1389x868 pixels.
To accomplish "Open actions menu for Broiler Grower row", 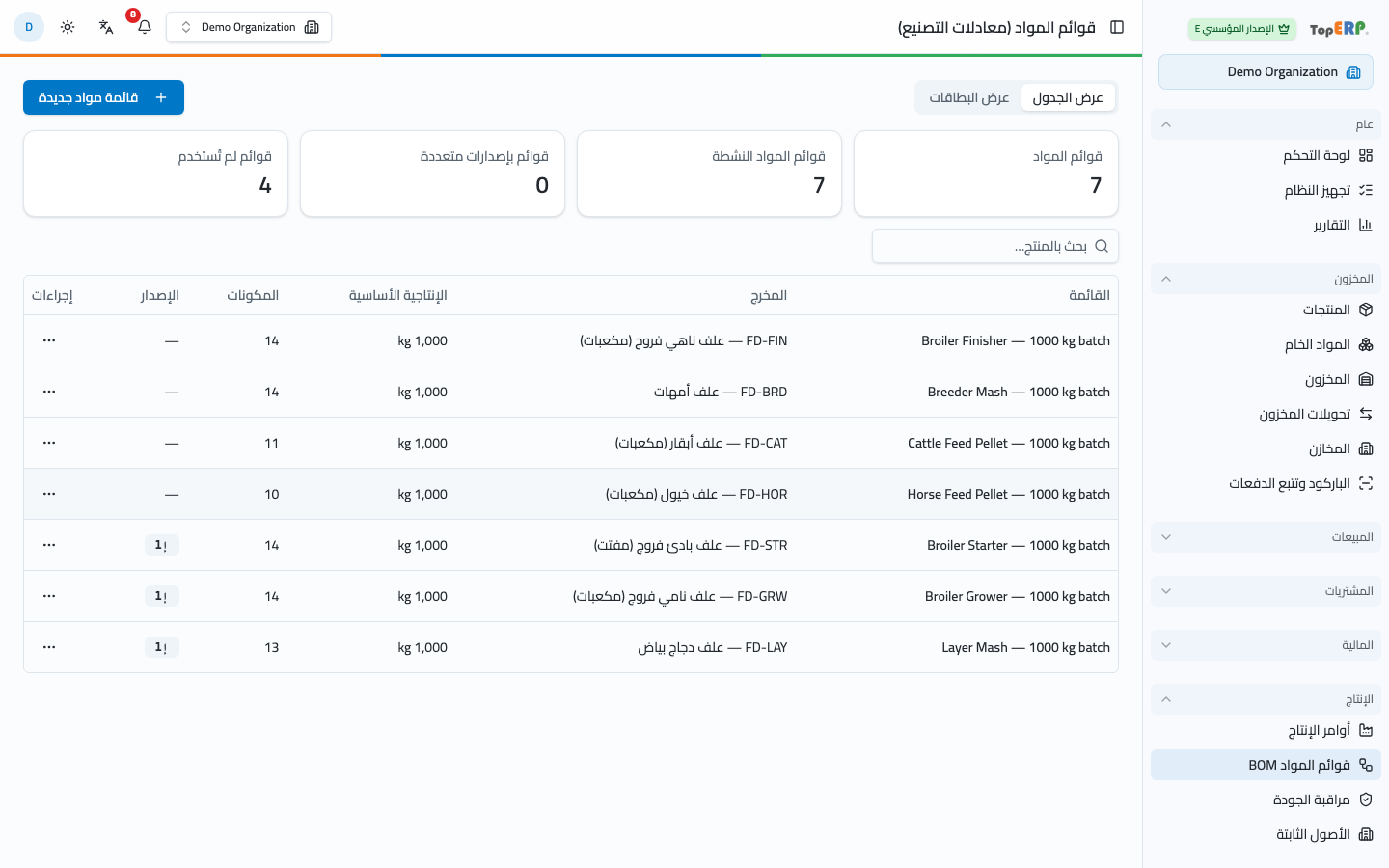I will [x=49, y=596].
